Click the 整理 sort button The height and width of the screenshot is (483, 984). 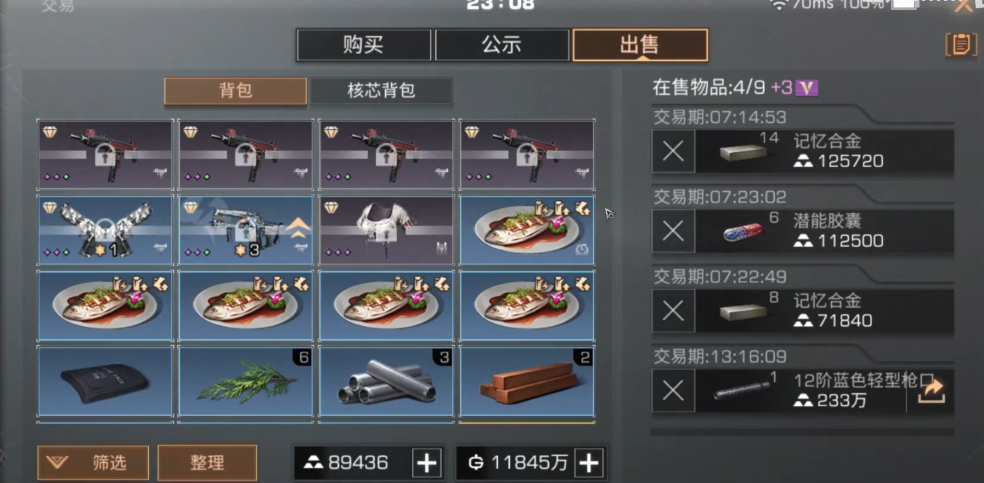[207, 463]
